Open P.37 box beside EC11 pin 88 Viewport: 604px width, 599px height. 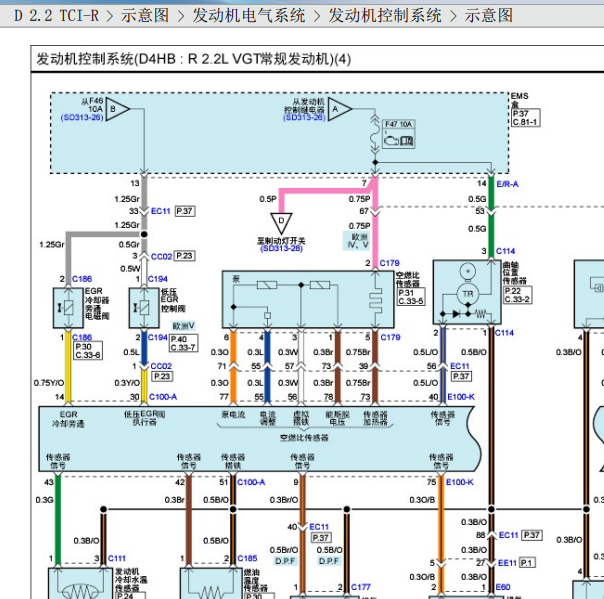click(x=532, y=535)
